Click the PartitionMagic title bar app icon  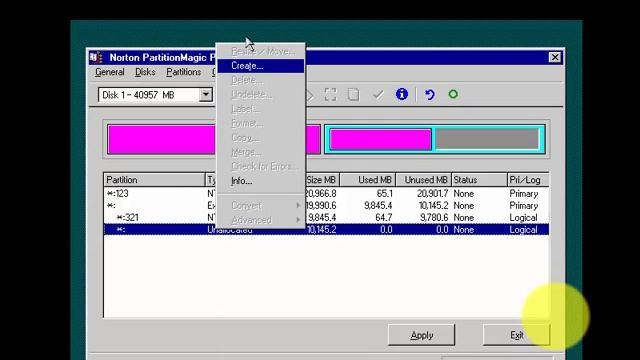pyautogui.click(x=96, y=57)
